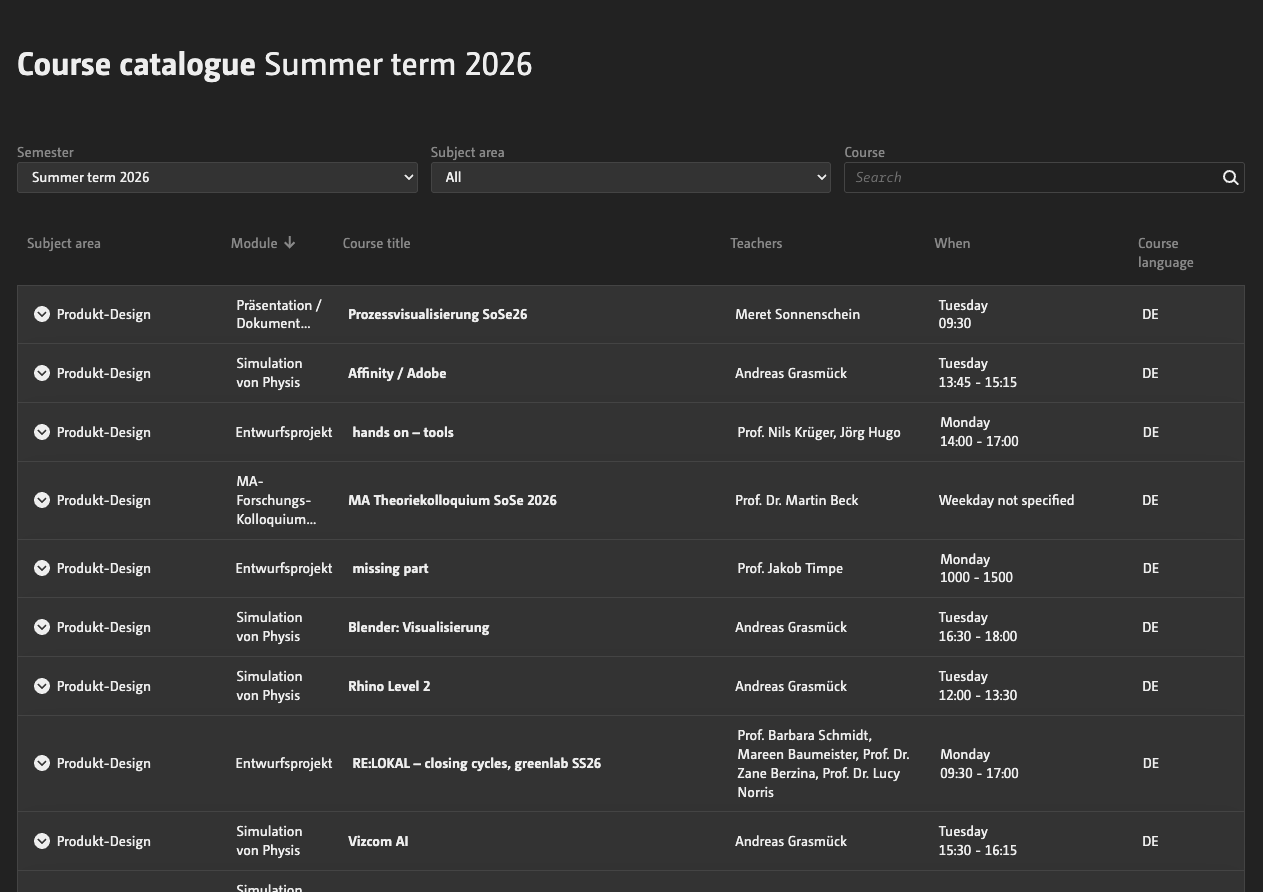The width and height of the screenshot is (1263, 892).
Task: Sort by Course language column header
Action: 1166,253
